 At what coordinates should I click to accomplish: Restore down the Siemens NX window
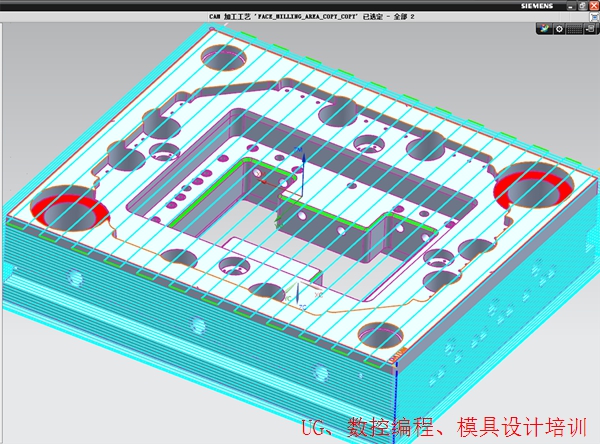(x=580, y=5)
